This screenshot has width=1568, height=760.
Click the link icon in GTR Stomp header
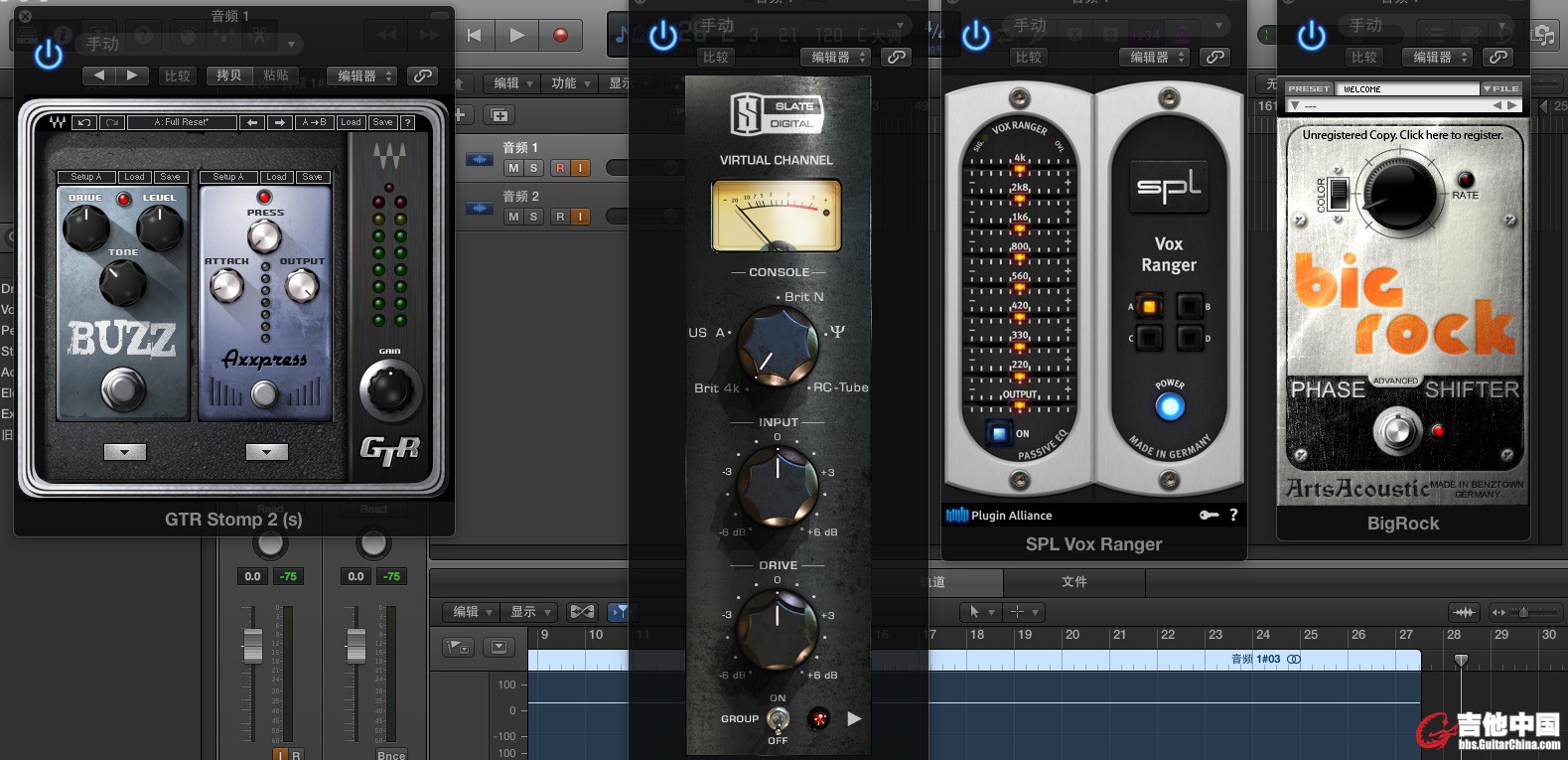click(423, 76)
